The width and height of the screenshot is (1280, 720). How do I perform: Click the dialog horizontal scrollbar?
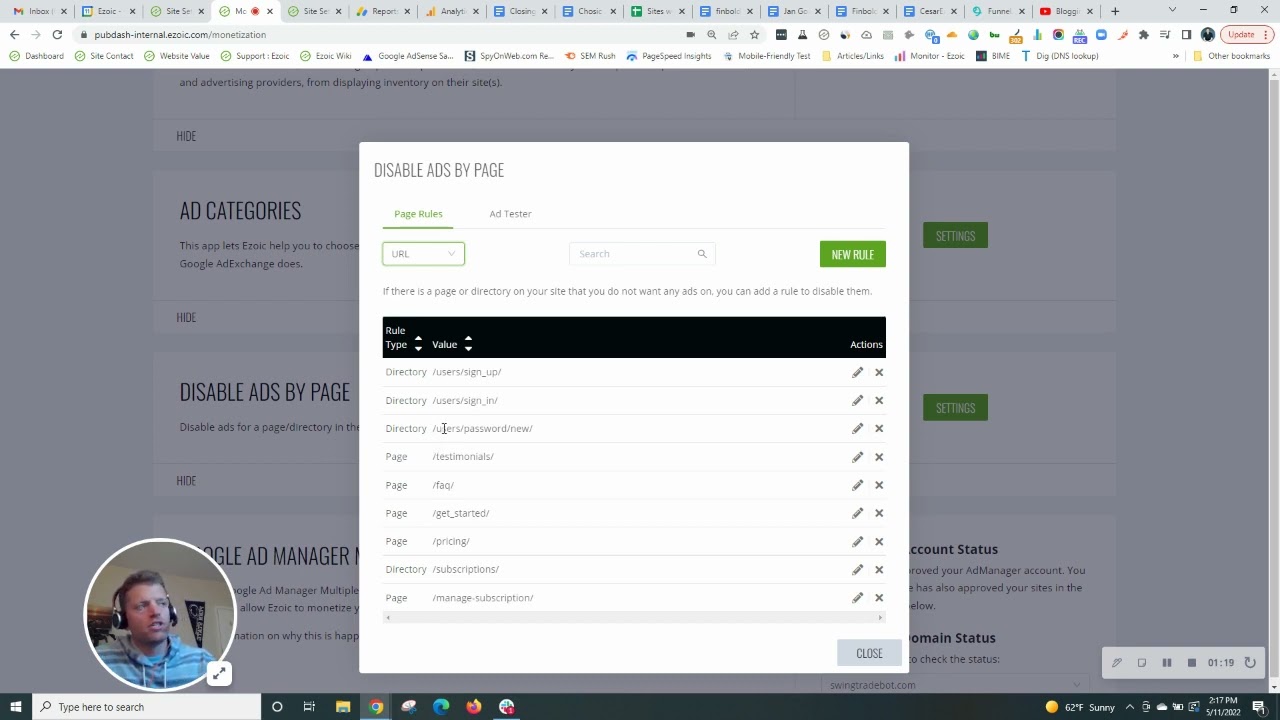pyautogui.click(x=634, y=618)
